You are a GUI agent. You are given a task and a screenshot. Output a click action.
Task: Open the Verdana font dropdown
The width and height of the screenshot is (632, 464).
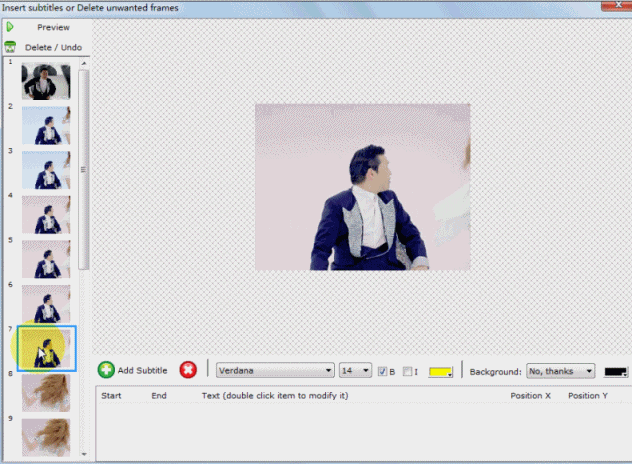275,370
